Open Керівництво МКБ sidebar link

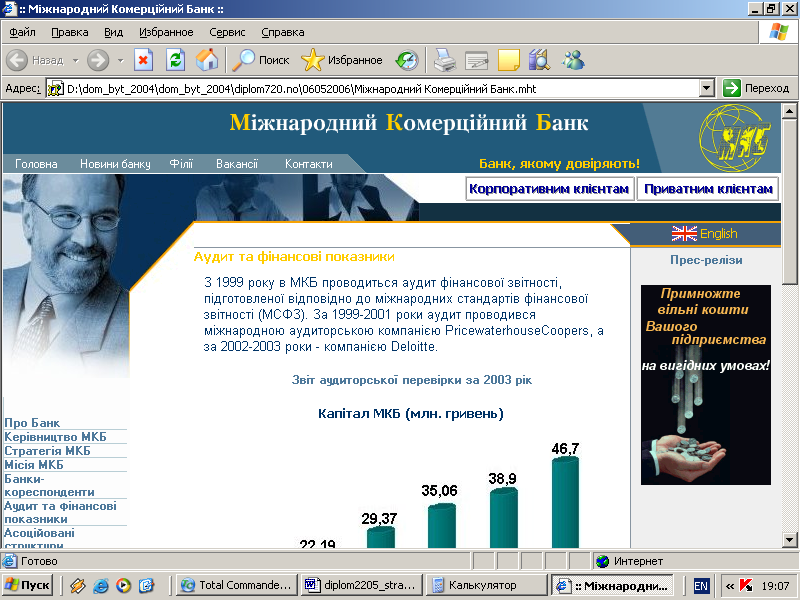pyautogui.click(x=55, y=437)
